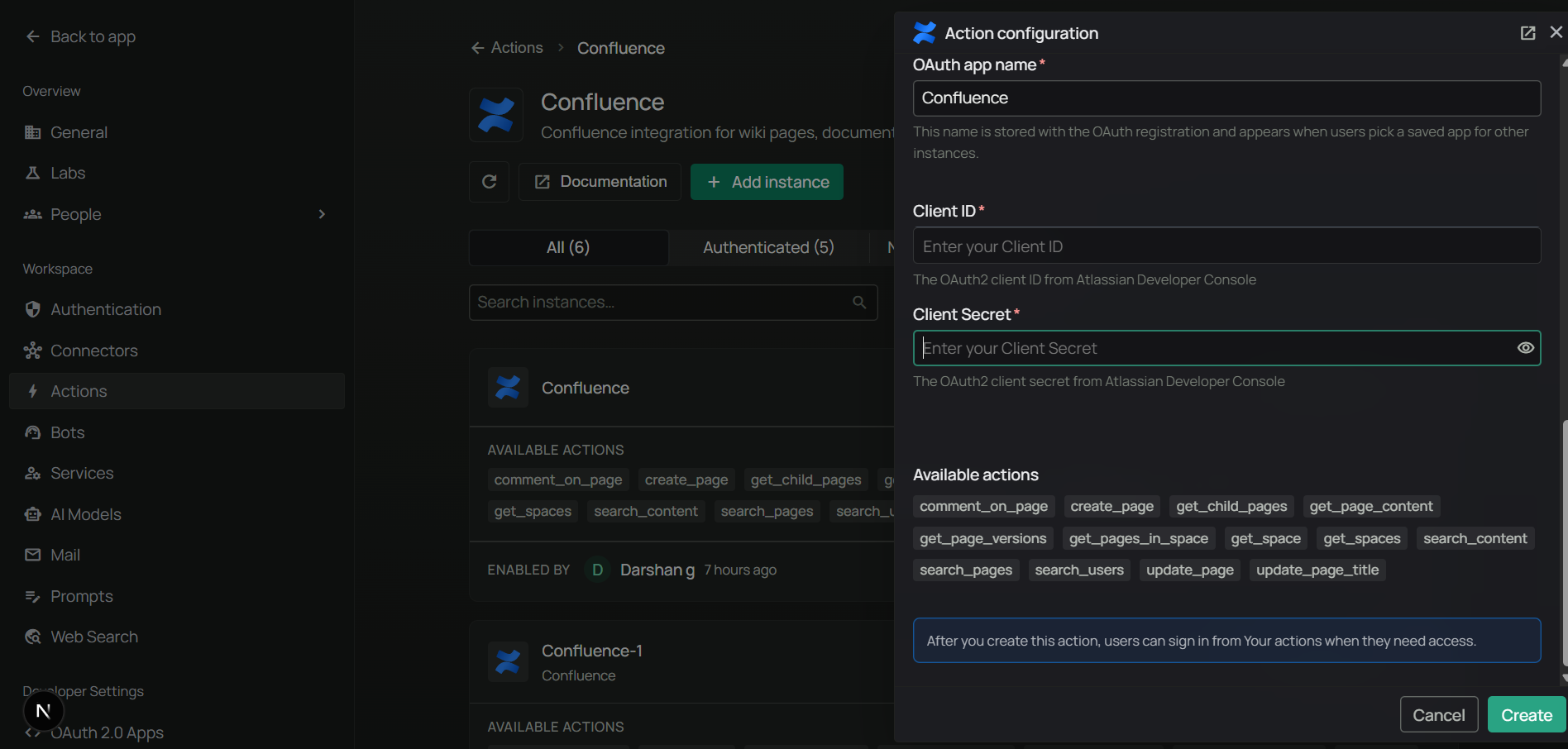Click the comment_on_page tag in Available actions panel
This screenshot has height=749, width=1568.
click(x=983, y=506)
